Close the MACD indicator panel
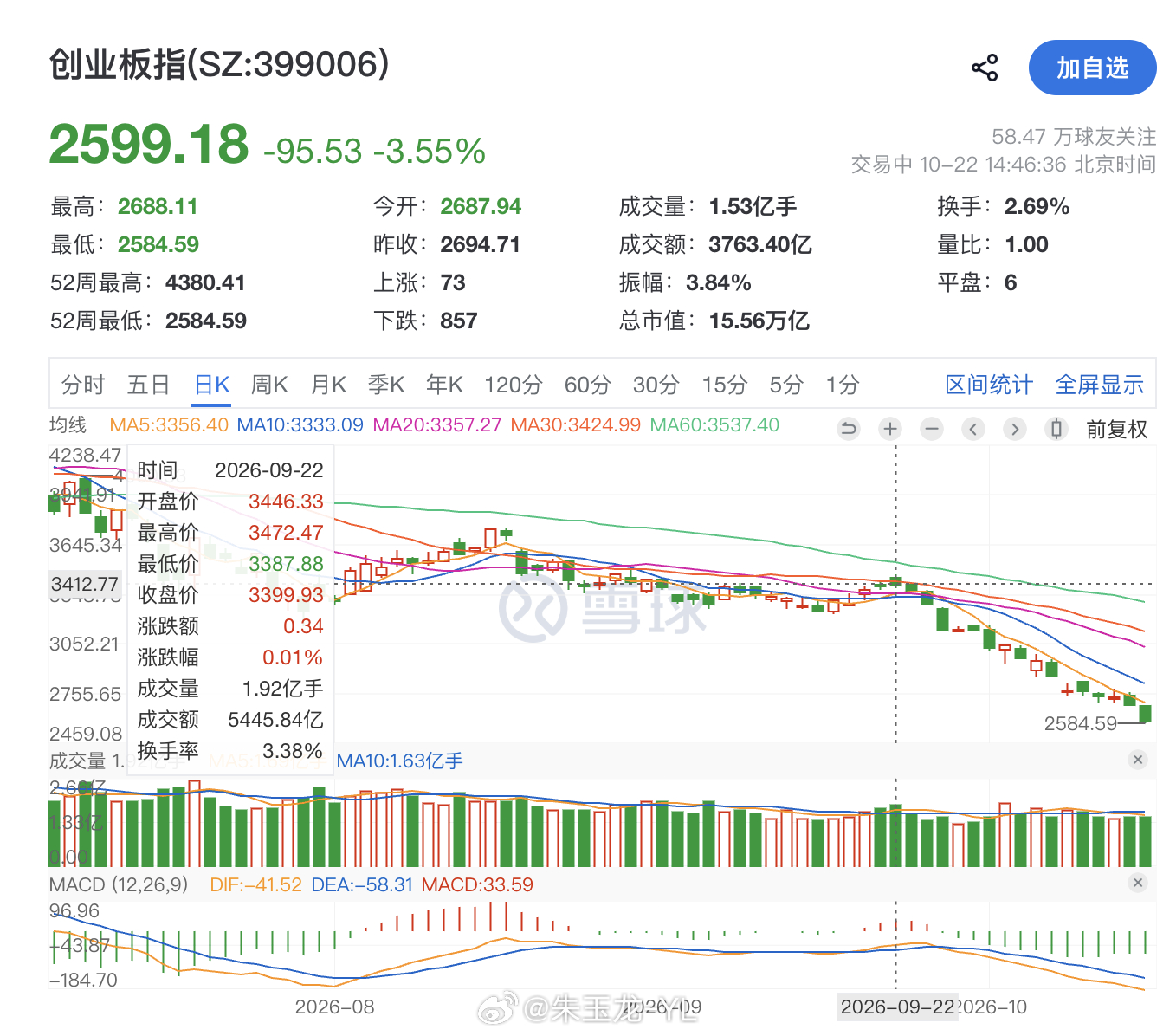1176x1036 pixels. click(1138, 883)
